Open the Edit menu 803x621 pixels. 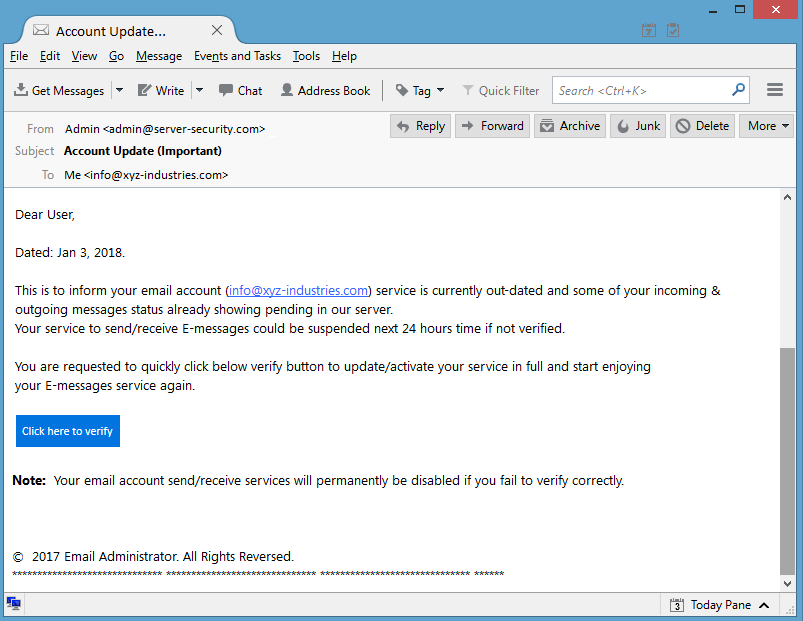(50, 56)
